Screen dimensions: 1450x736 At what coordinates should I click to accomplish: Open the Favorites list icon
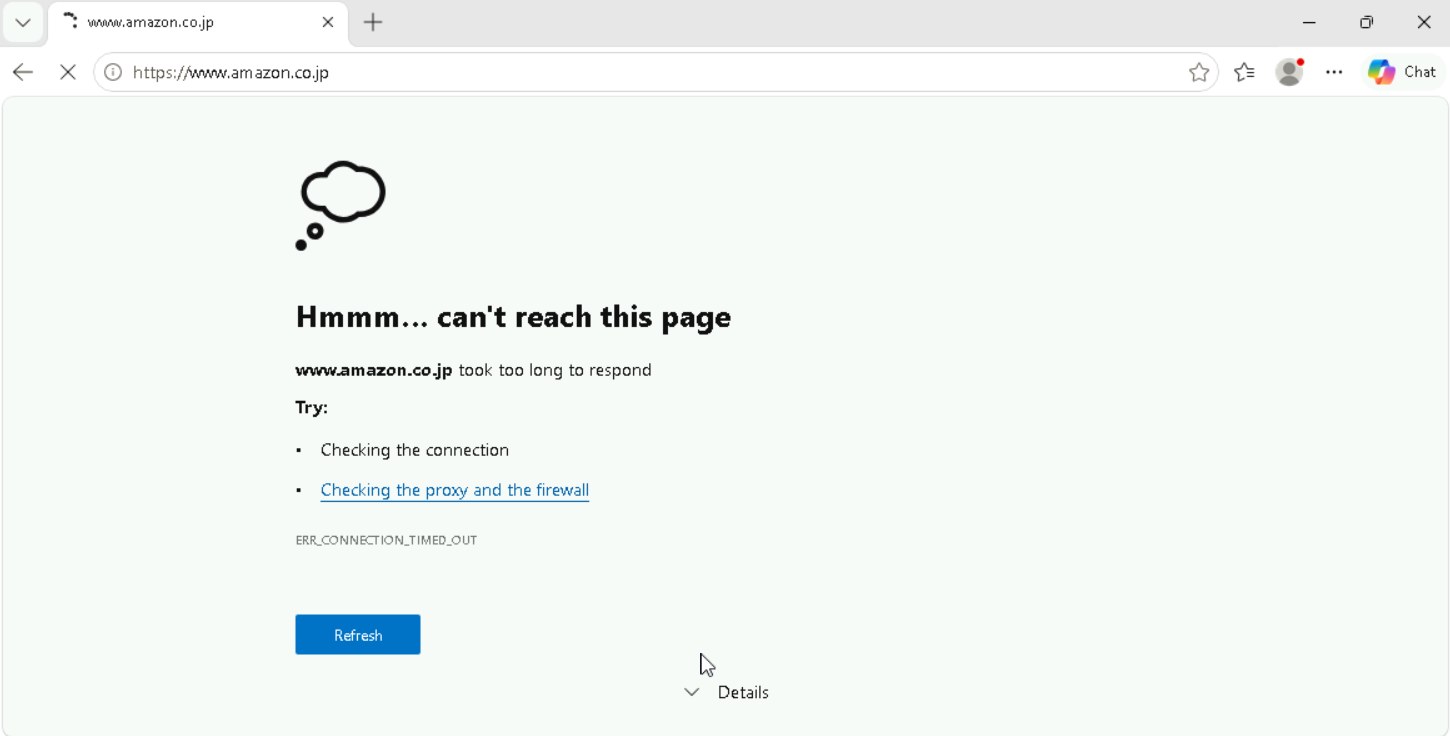coord(1244,72)
